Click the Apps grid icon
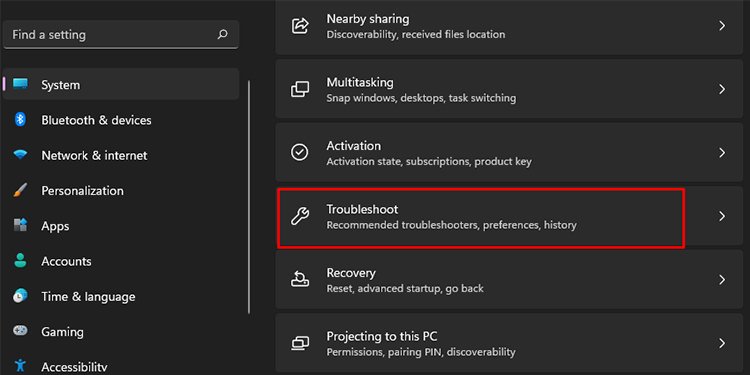Viewport: 750px width, 375px height. [x=20, y=225]
